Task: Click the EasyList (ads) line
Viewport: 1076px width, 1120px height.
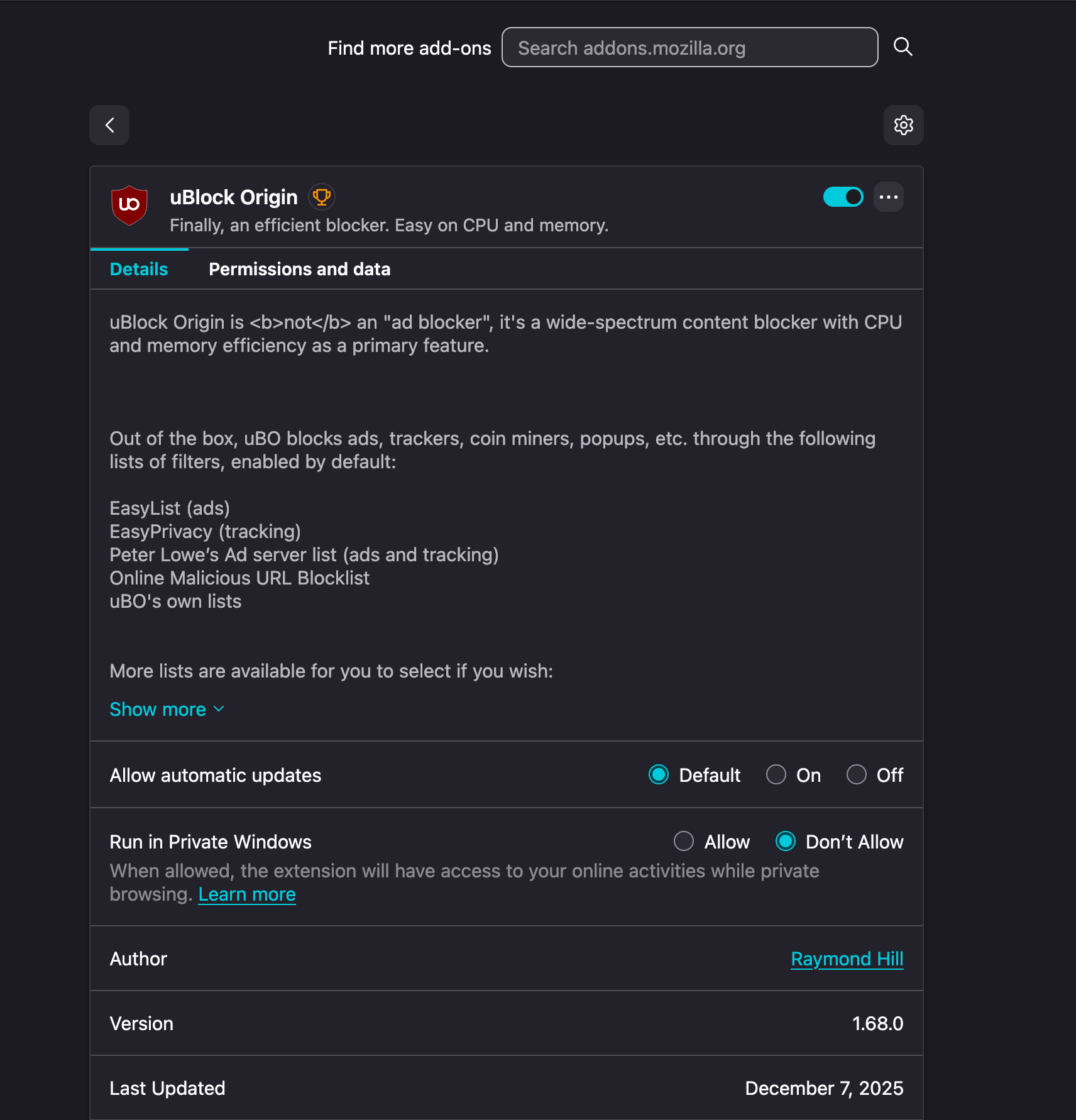Action: point(170,508)
